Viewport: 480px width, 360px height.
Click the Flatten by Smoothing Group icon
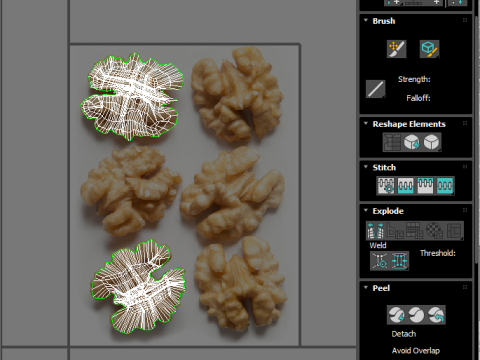pyautogui.click(x=415, y=230)
